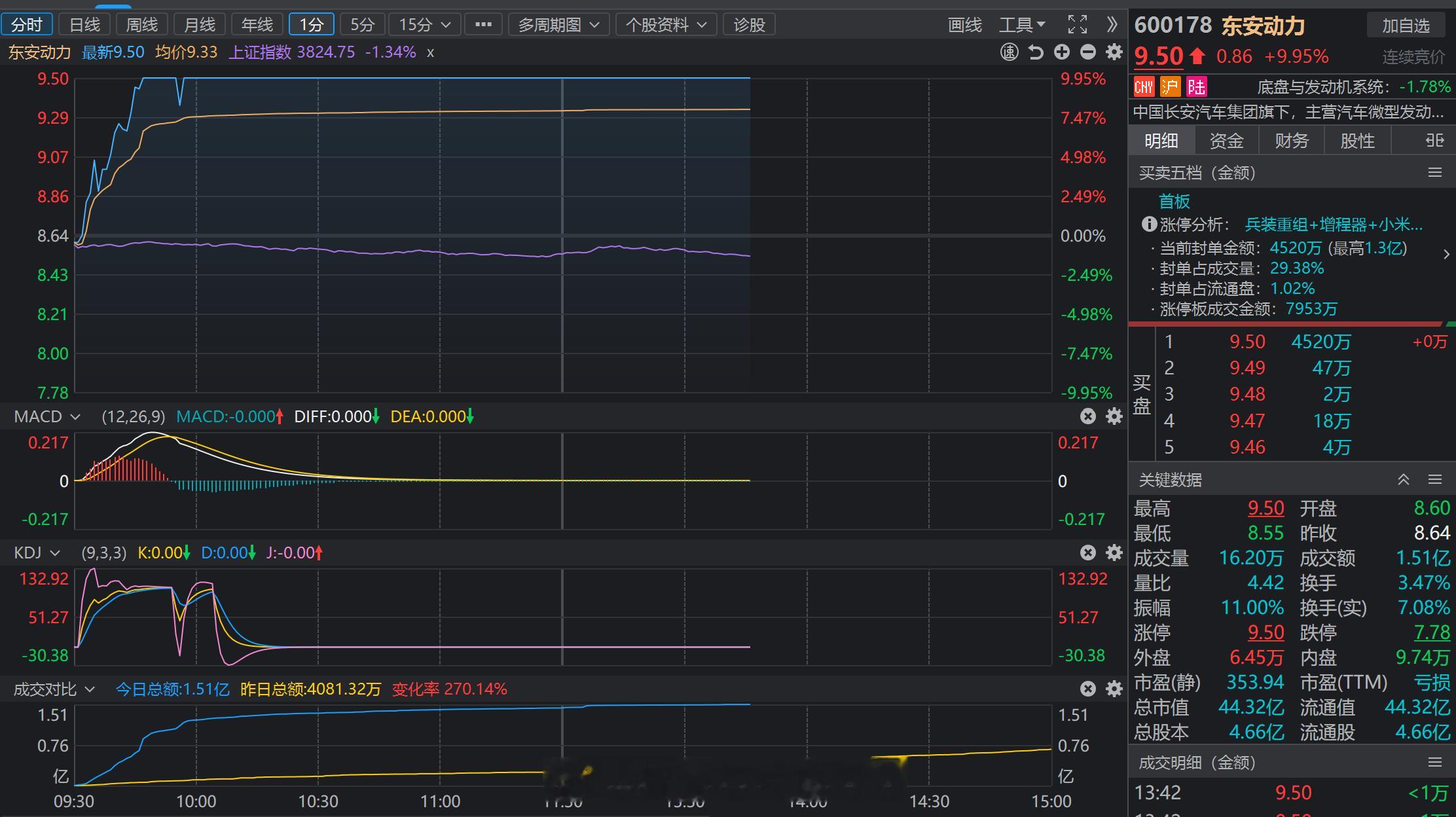Image resolution: width=1456 pixels, height=817 pixels.
Task: Switch to 1分 period view
Action: 312,25
